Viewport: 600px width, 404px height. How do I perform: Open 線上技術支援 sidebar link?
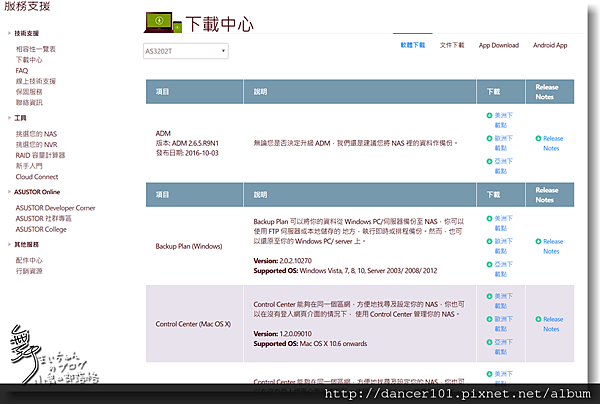tap(36, 81)
